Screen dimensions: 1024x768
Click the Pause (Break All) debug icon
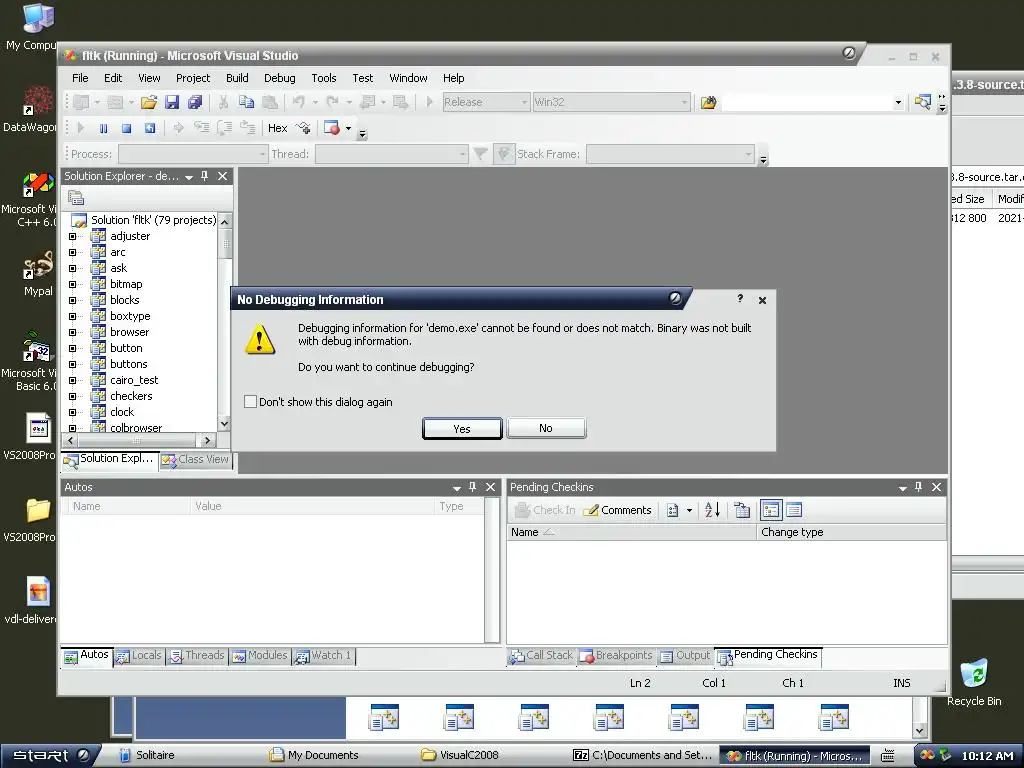coord(103,128)
